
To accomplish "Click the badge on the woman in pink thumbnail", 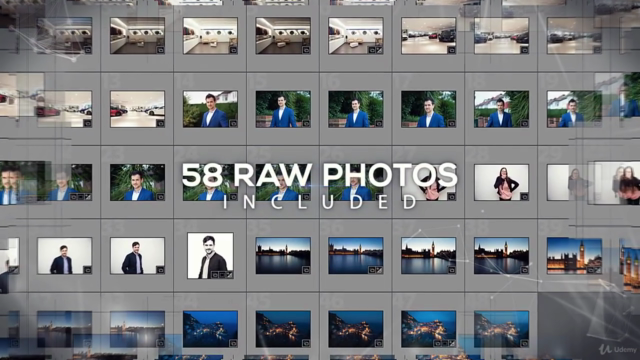I will coord(524,197).
